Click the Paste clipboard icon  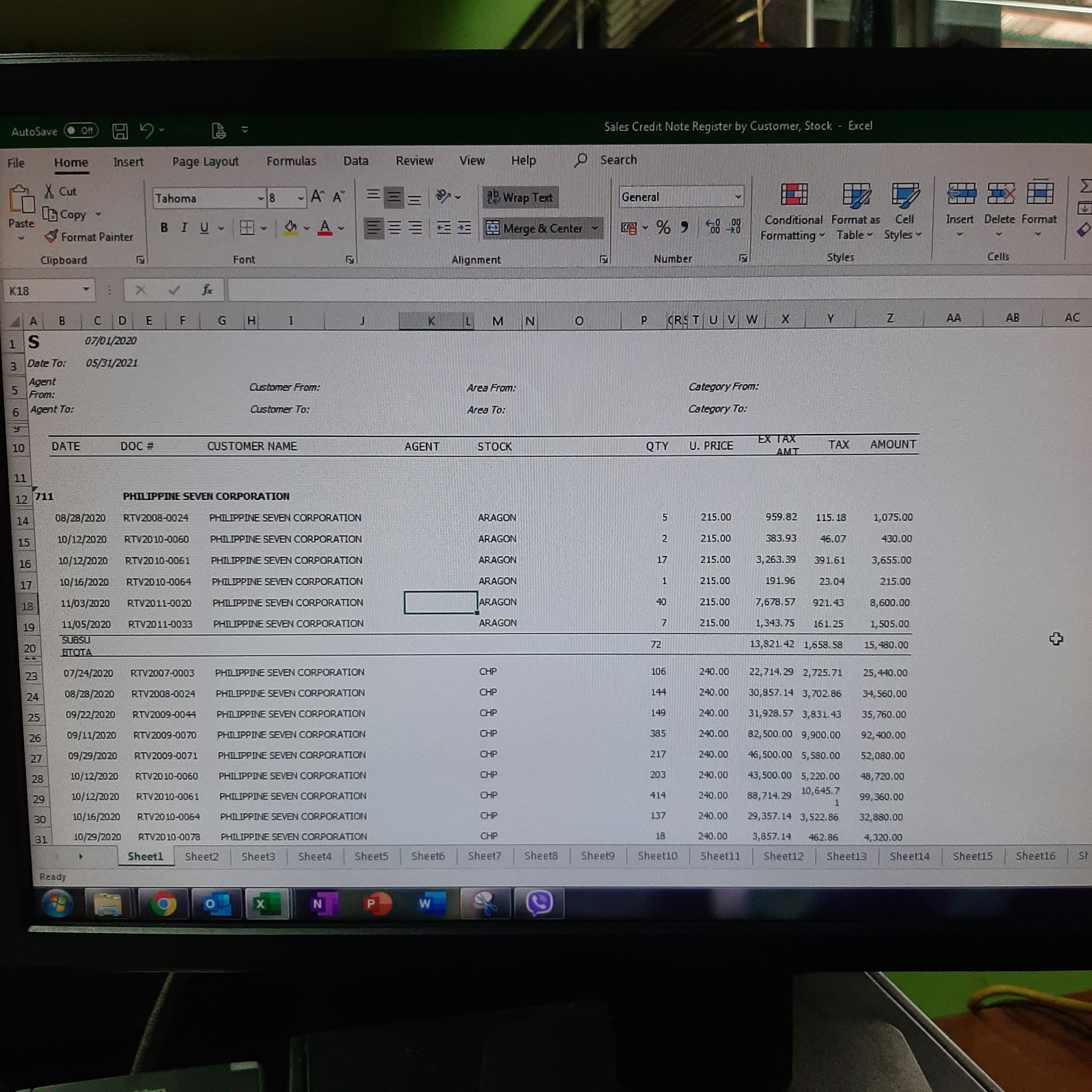click(21, 200)
